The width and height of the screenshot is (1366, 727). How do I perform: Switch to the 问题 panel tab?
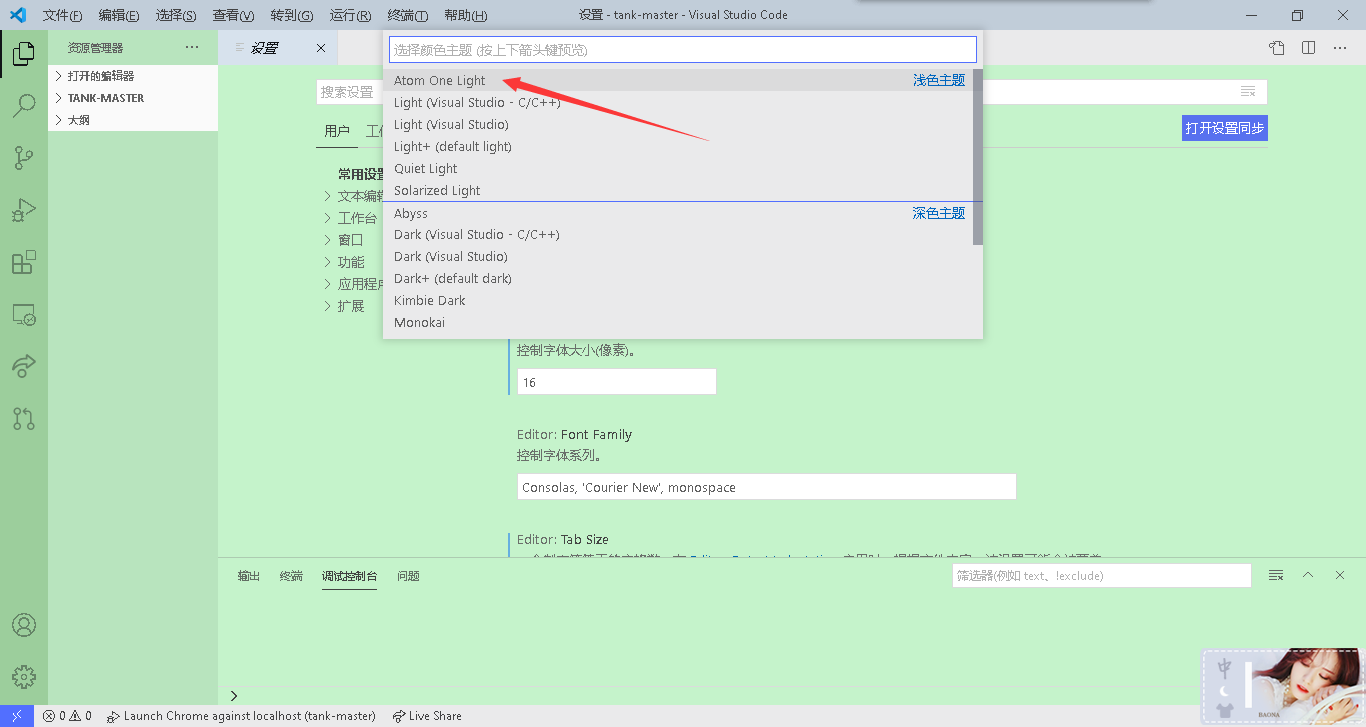[408, 576]
